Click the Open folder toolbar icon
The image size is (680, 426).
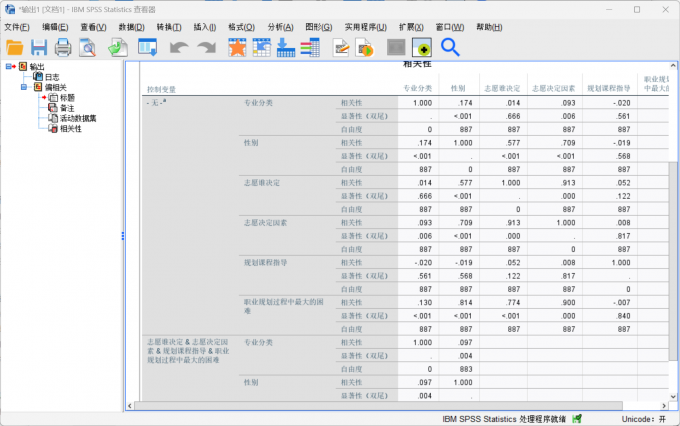14,47
